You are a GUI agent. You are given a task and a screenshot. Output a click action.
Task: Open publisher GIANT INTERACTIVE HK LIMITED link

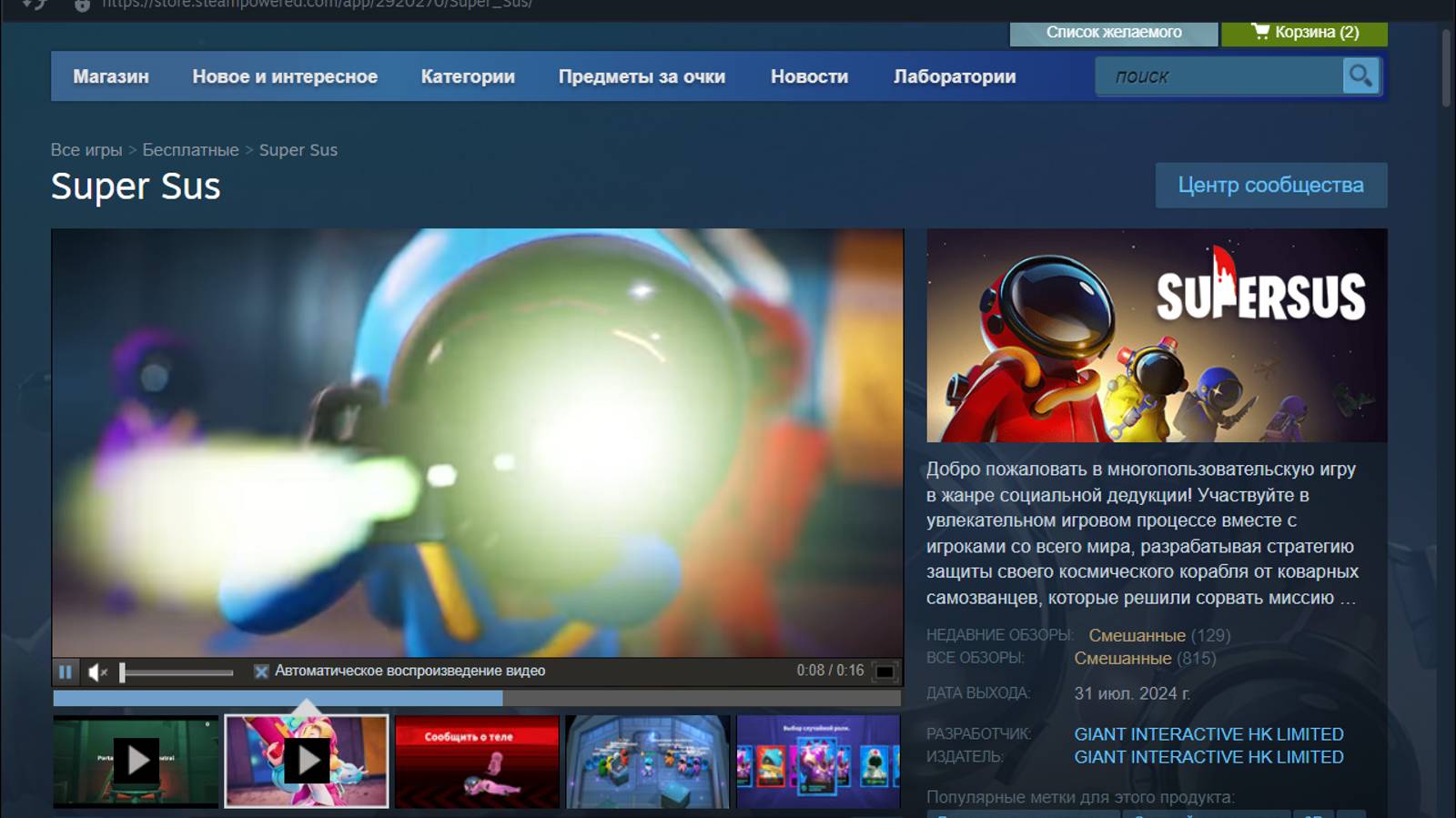pyautogui.click(x=1208, y=757)
